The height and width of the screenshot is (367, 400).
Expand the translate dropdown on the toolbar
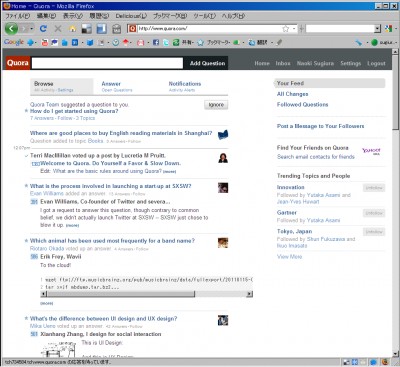[272, 43]
